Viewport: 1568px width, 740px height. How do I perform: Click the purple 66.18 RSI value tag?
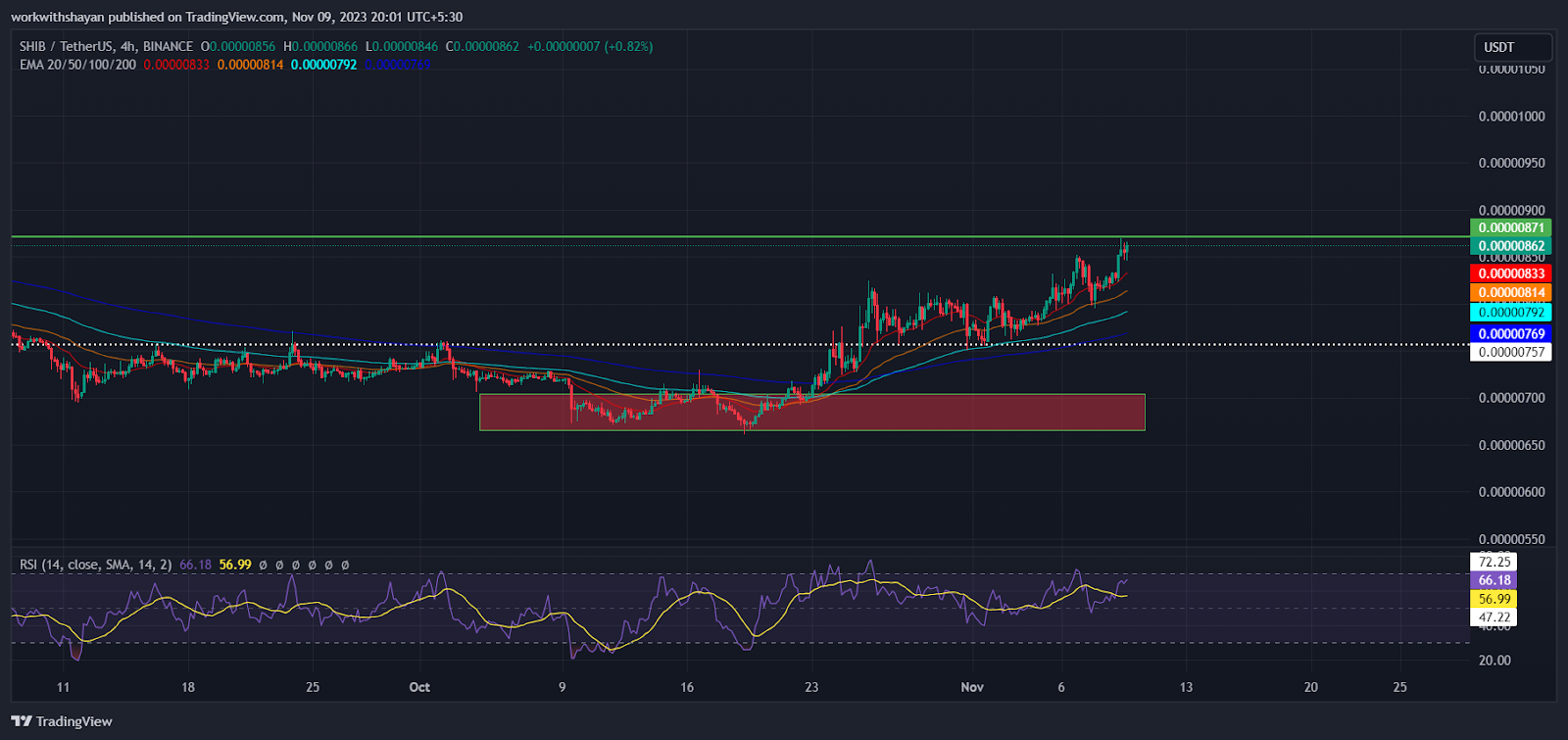click(1494, 580)
